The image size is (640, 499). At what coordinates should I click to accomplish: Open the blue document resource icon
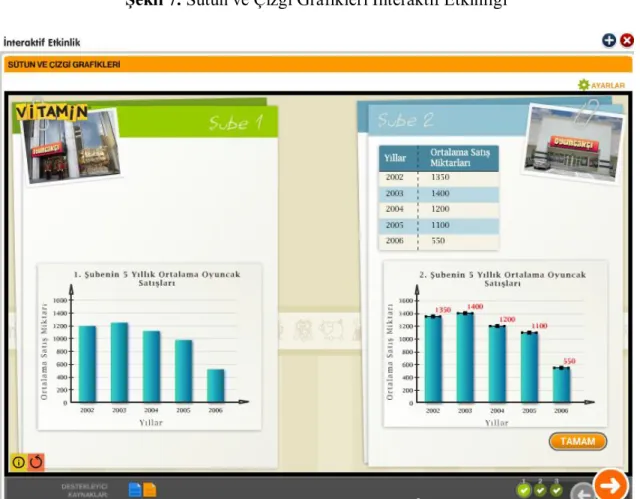(x=135, y=490)
